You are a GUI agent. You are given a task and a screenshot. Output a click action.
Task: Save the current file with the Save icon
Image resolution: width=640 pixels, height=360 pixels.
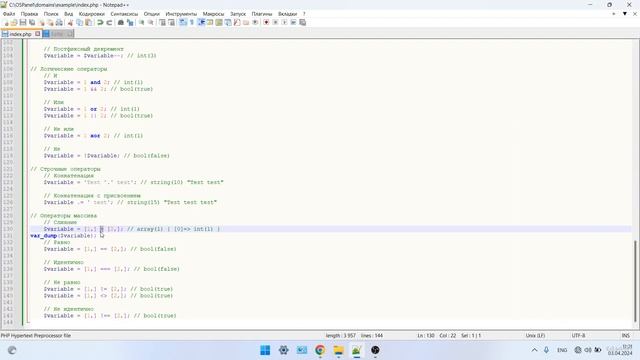(x=23, y=22)
